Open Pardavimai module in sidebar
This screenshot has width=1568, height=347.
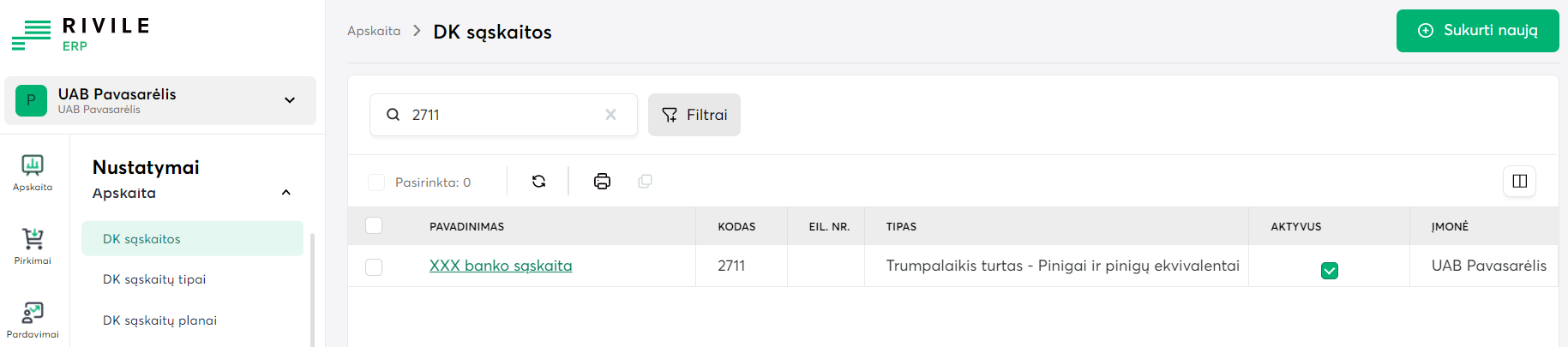pyautogui.click(x=33, y=319)
